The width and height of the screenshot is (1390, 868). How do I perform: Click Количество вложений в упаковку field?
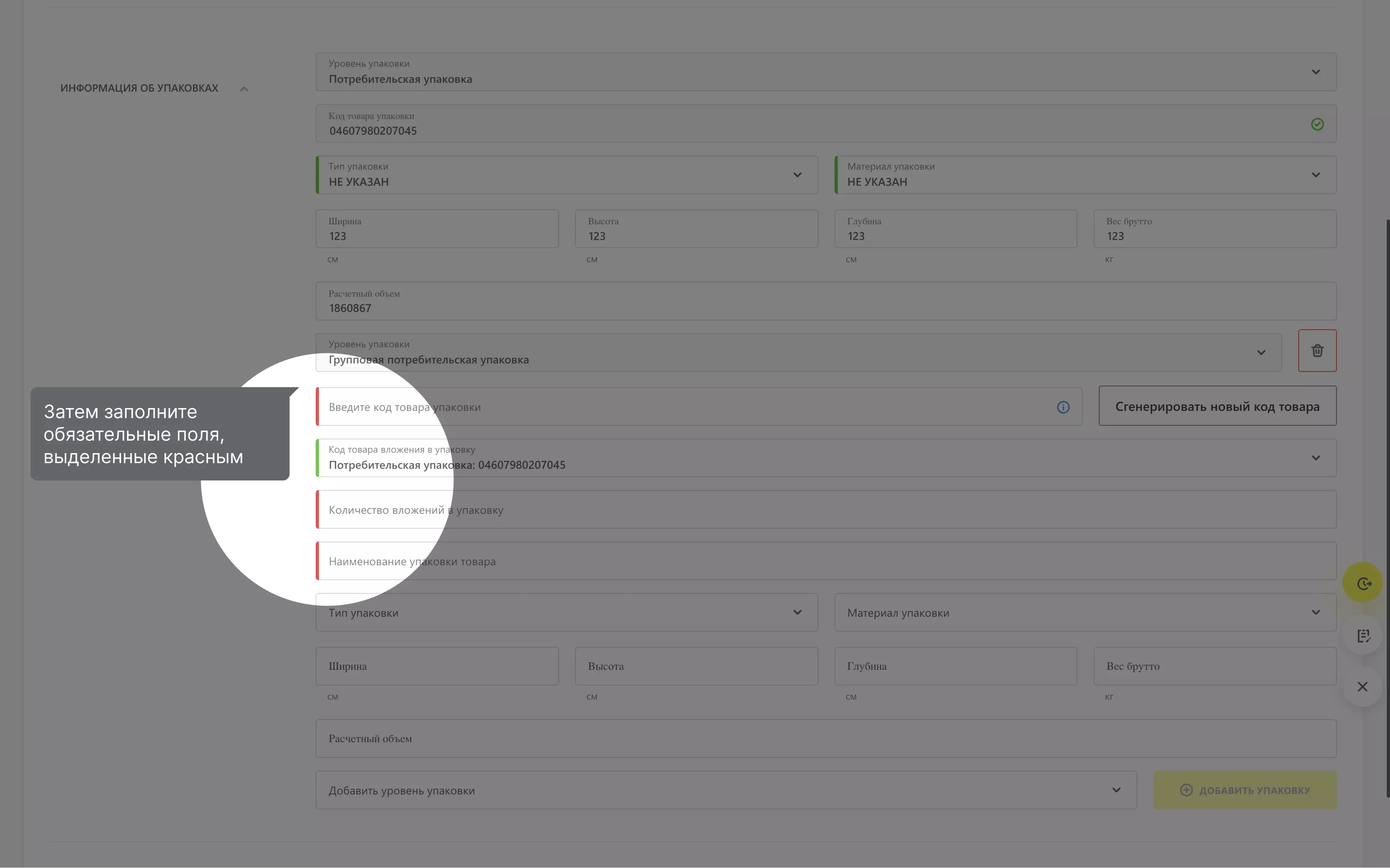(826, 509)
